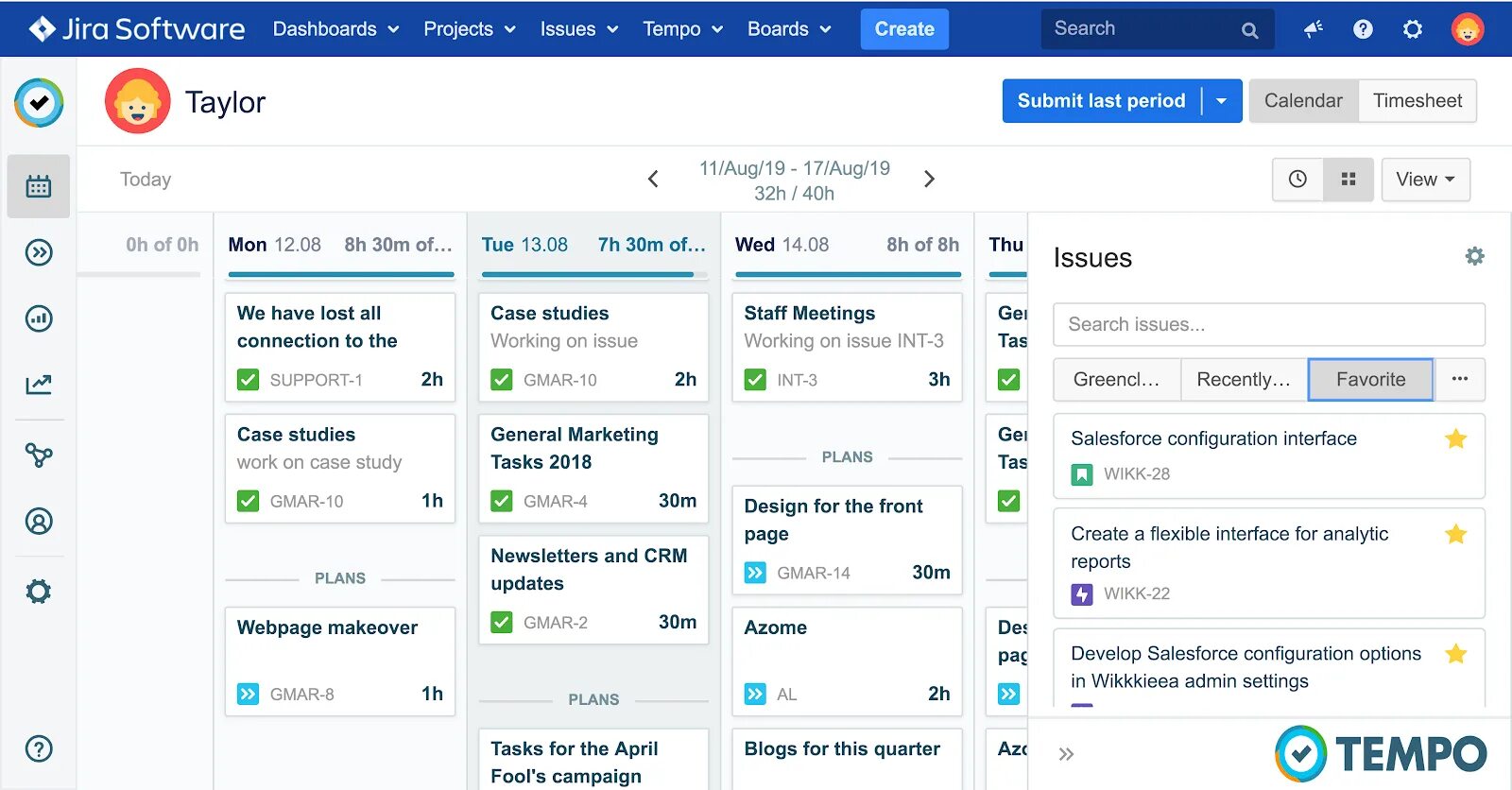Expand the Tempo menu

pyautogui.click(x=682, y=29)
